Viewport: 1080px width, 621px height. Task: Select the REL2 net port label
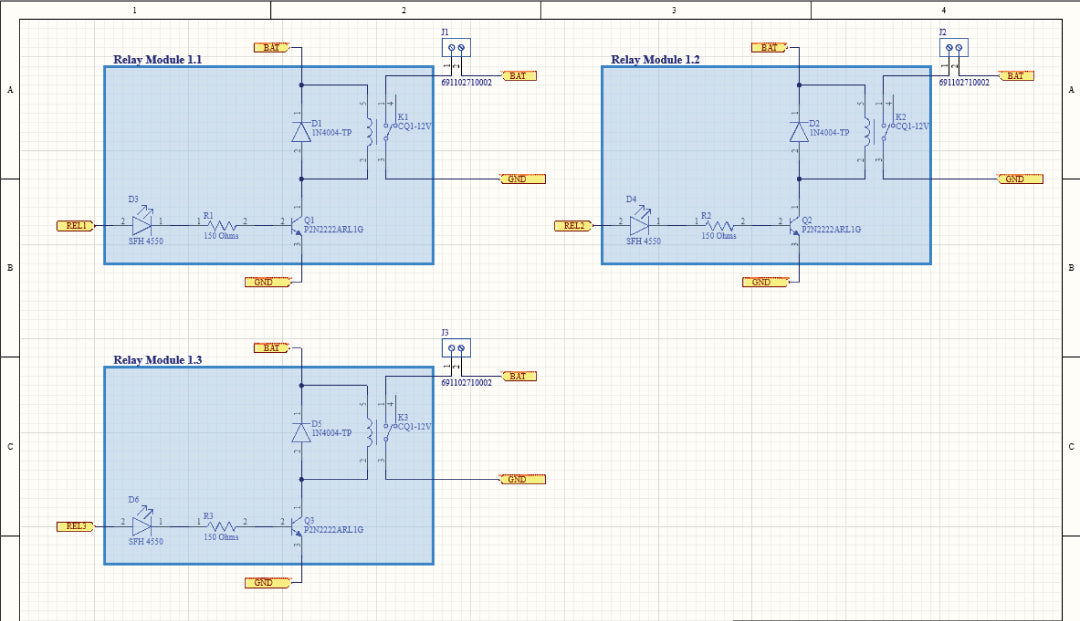tap(573, 226)
